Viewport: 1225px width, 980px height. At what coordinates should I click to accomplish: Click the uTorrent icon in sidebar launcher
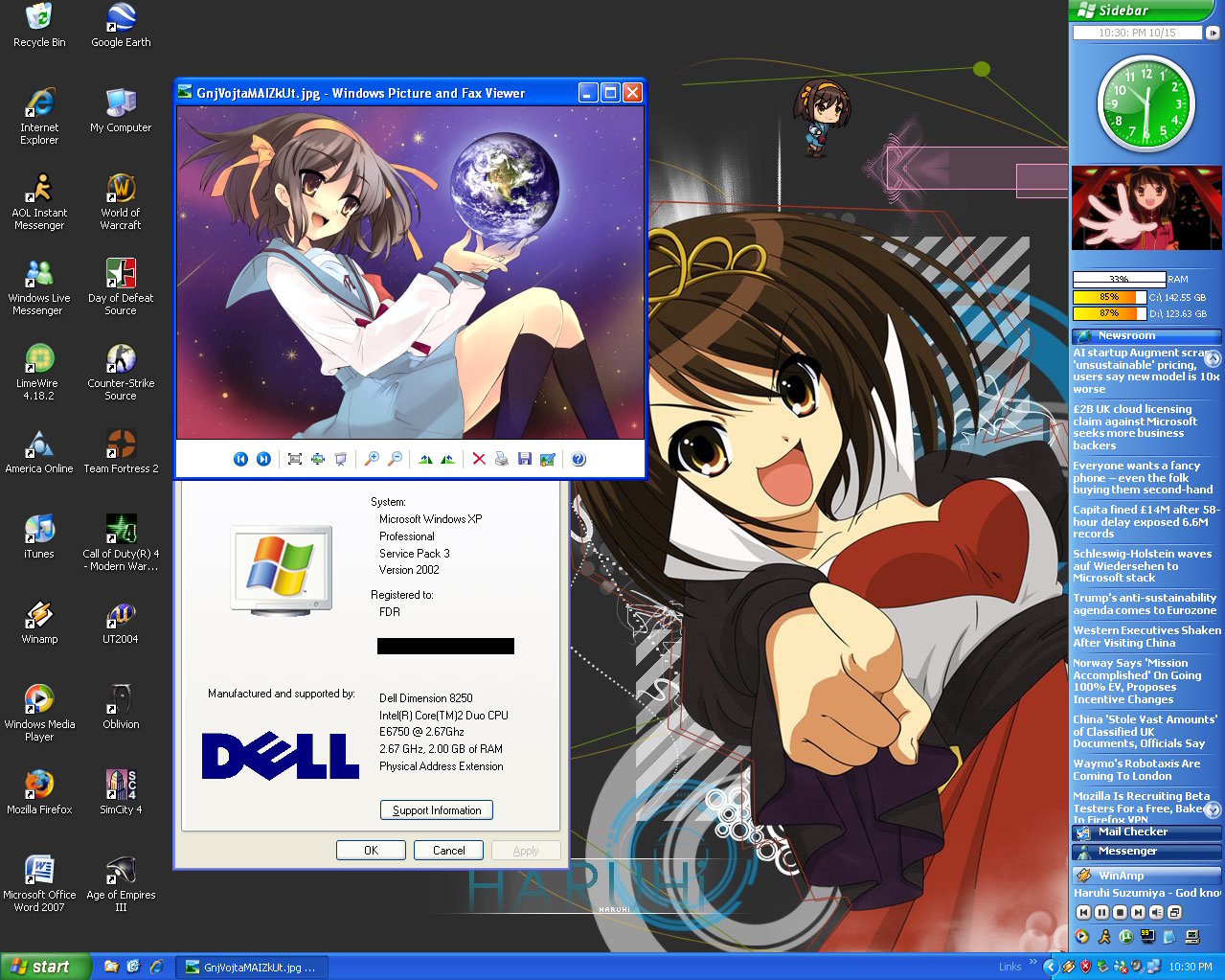pyautogui.click(x=1126, y=937)
